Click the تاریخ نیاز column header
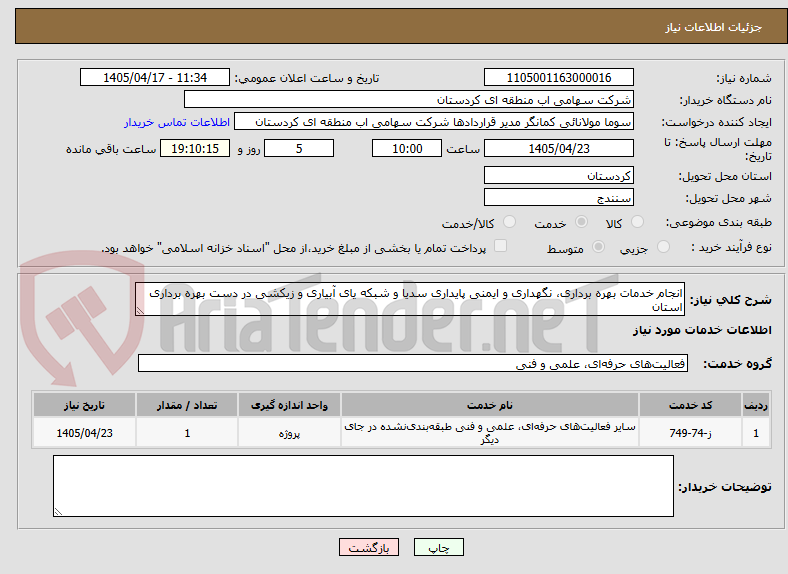The width and height of the screenshot is (788, 574). pyautogui.click(x=84, y=405)
